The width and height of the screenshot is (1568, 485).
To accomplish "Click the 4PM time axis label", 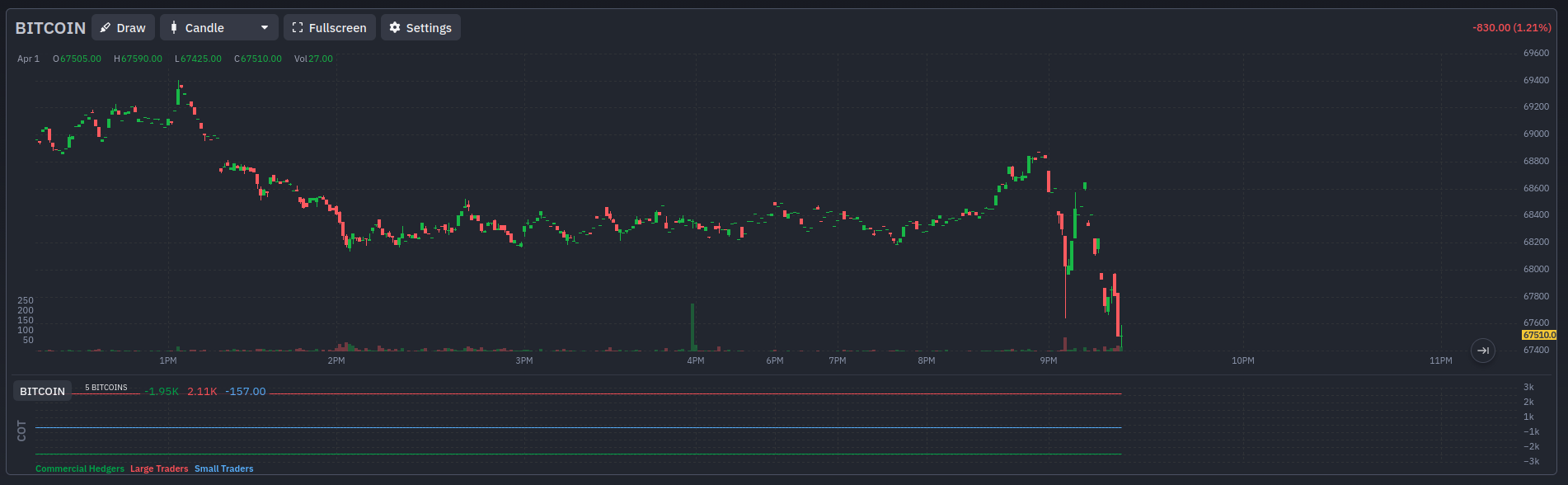I will click(x=696, y=360).
